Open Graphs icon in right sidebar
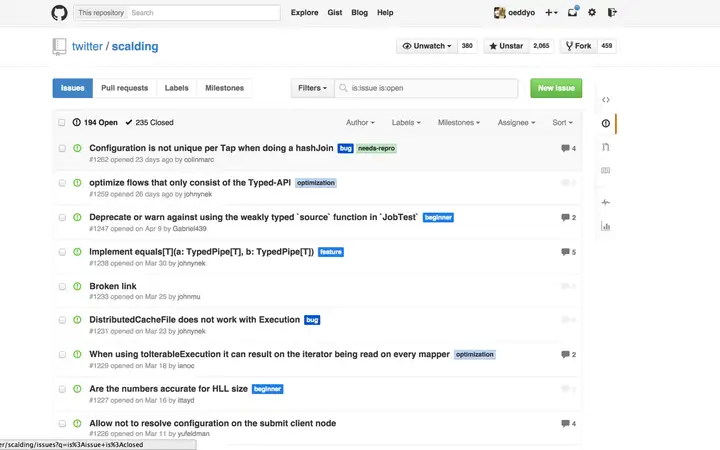The height and width of the screenshot is (450, 720). pos(606,226)
